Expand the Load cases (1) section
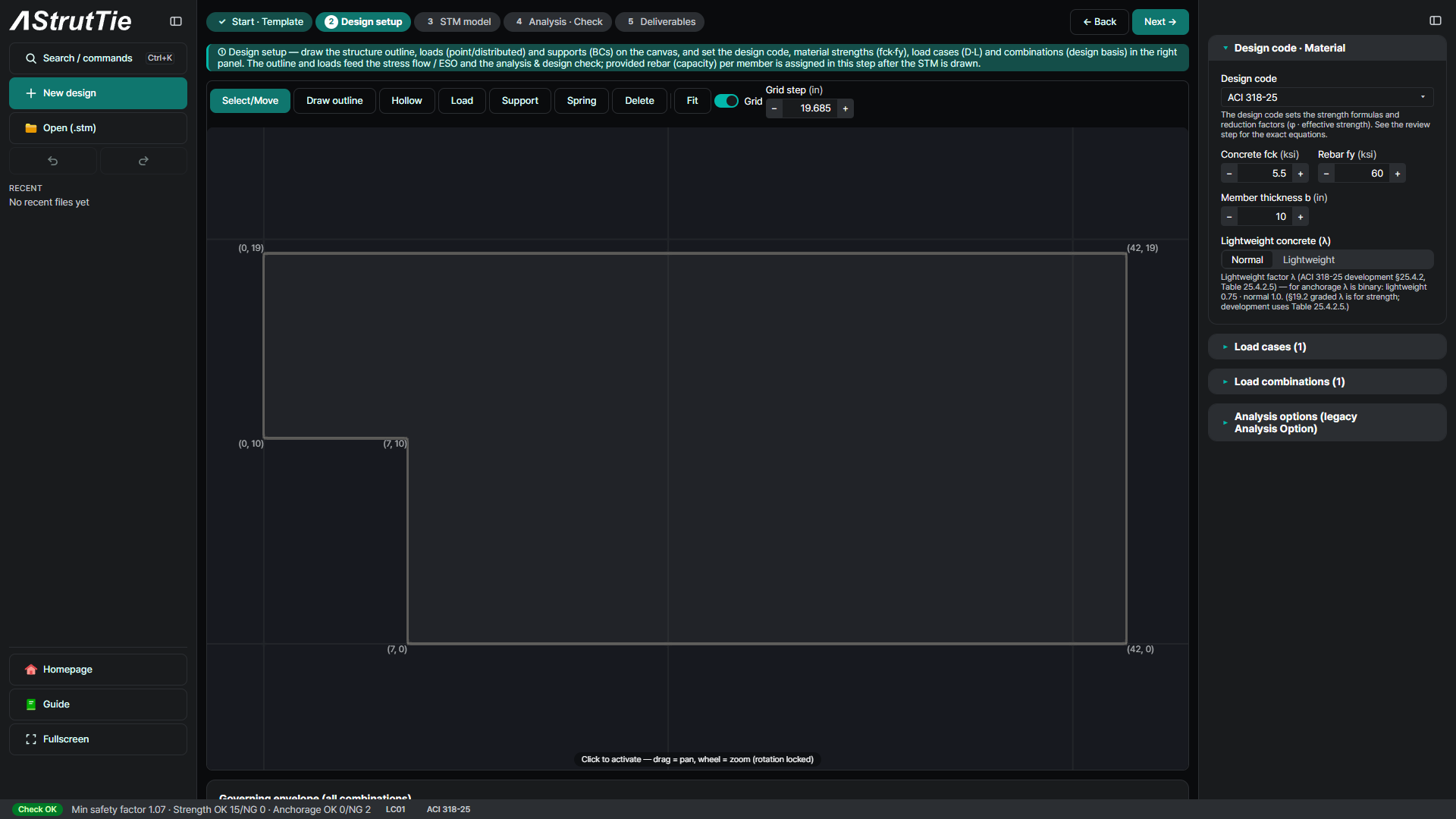 coord(1327,347)
